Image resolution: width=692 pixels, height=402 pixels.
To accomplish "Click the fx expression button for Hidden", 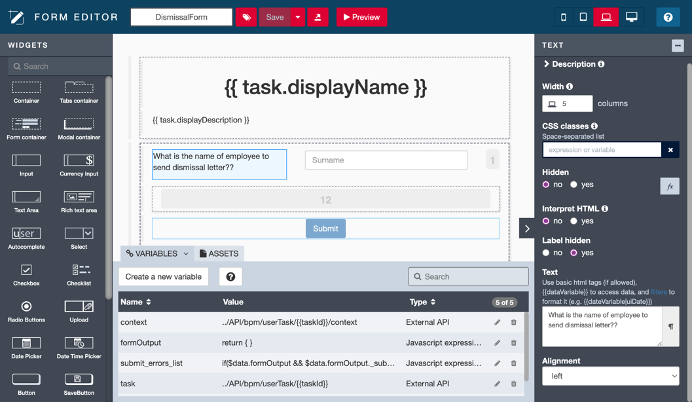I will tap(670, 185).
